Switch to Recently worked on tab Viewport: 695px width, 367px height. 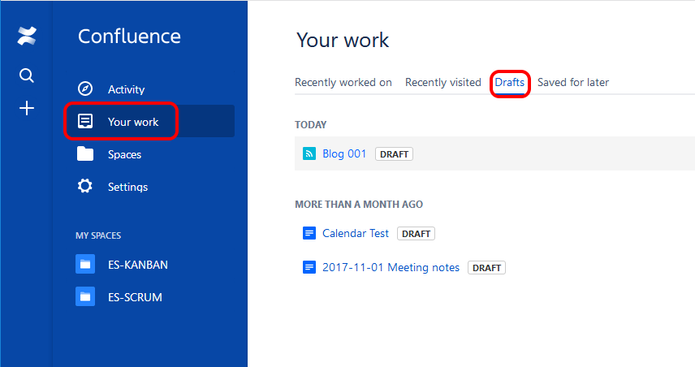point(344,82)
